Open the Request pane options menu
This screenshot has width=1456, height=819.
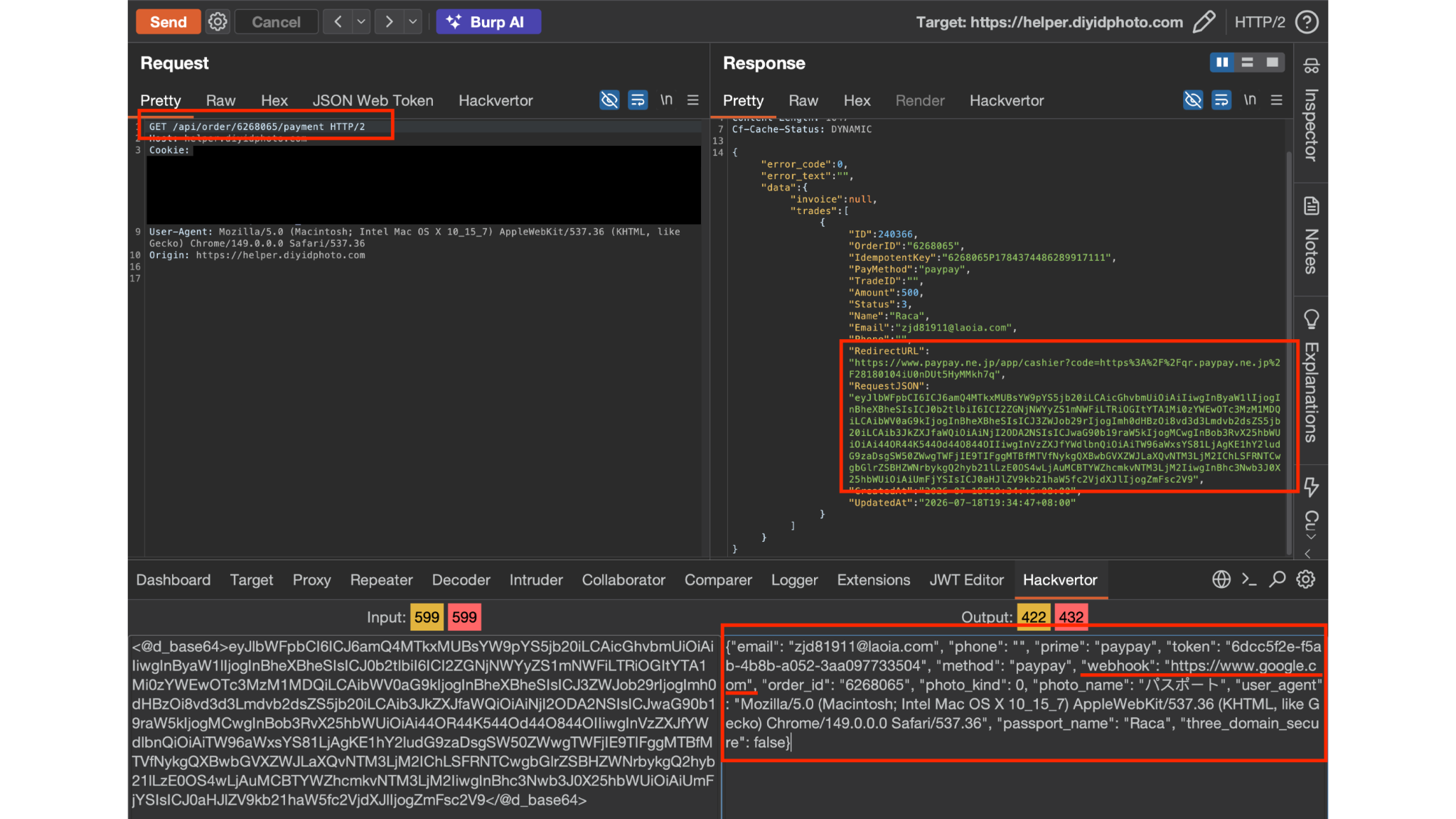click(693, 100)
